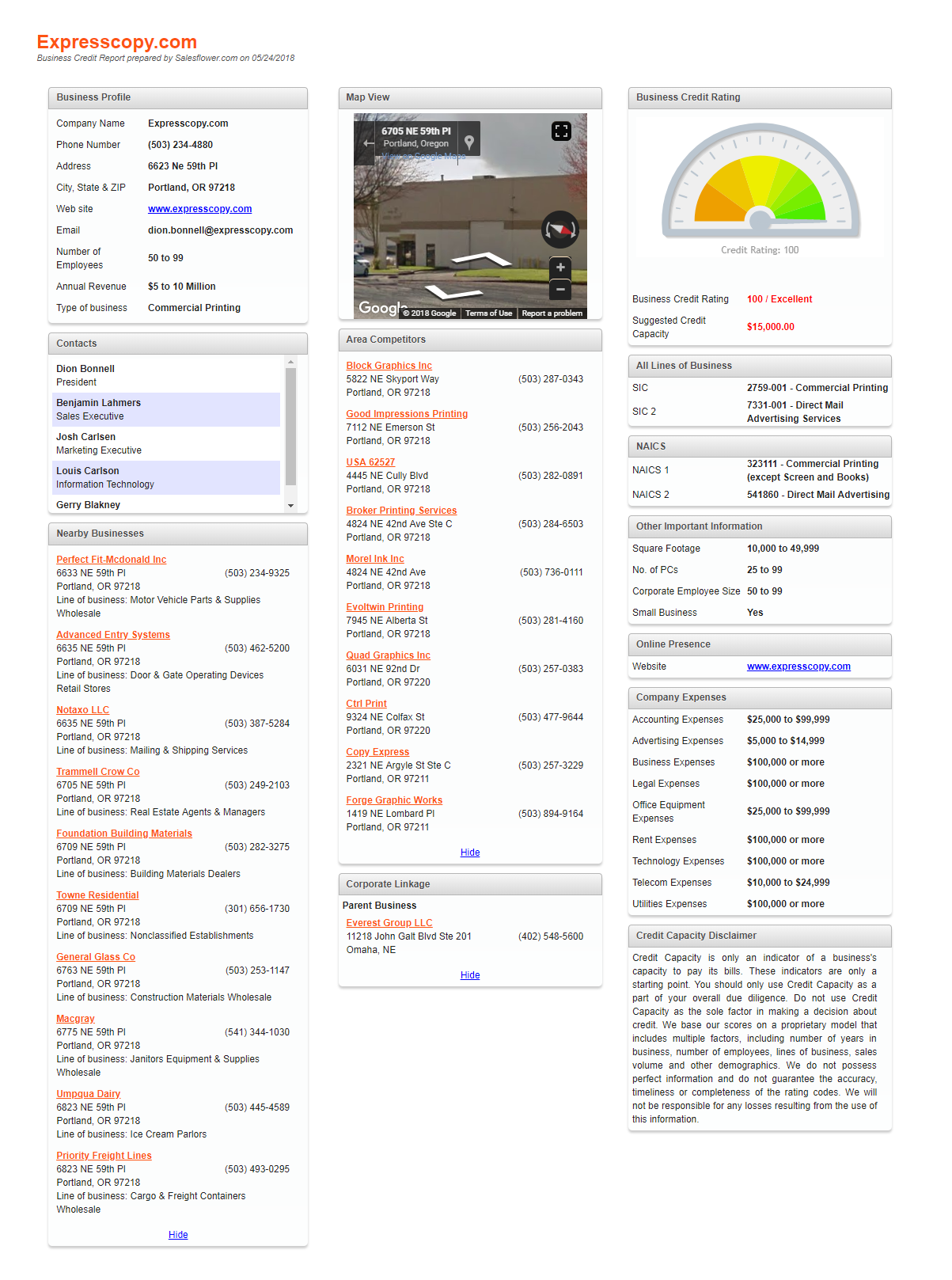The height and width of the screenshot is (1280, 952).
Task: Open Advanced Entry Systems link
Action: tap(113, 635)
